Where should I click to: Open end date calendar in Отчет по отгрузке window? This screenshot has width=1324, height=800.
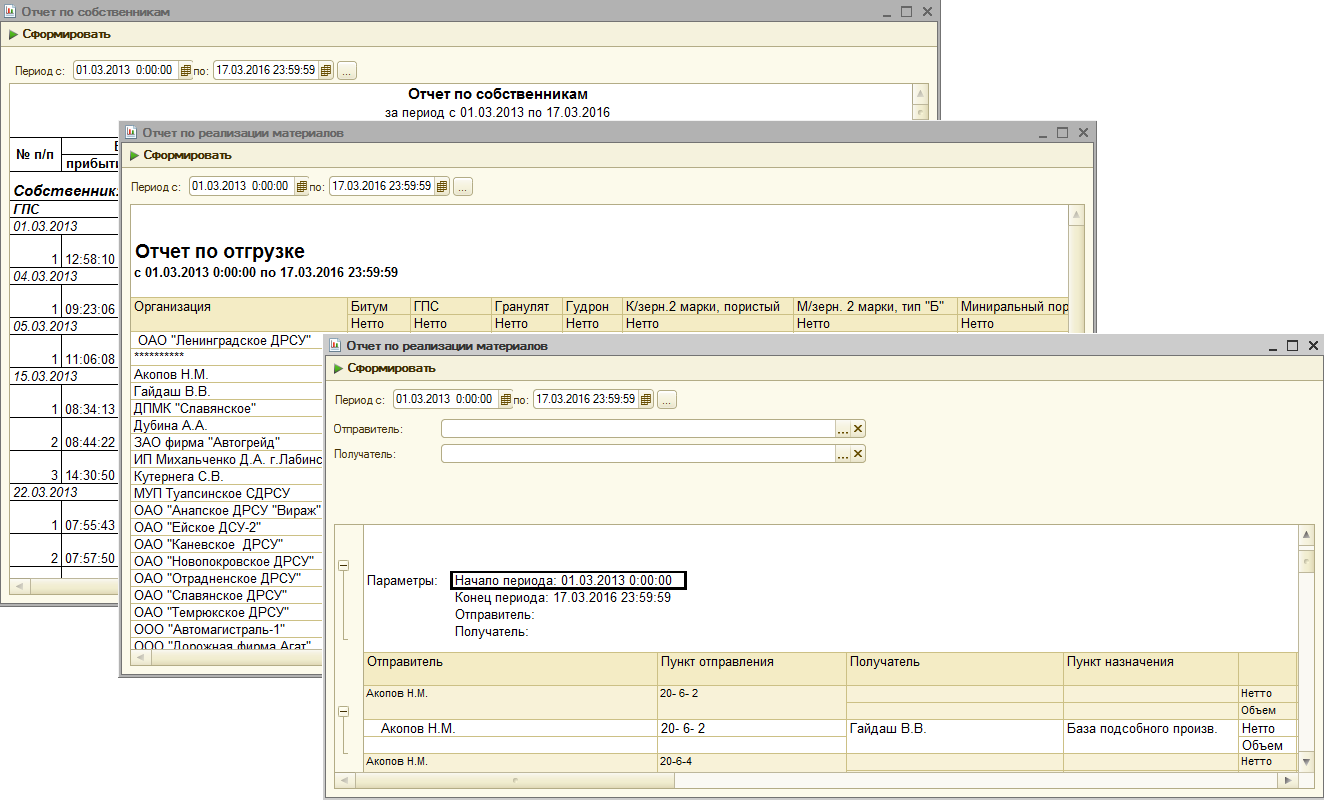tap(441, 187)
